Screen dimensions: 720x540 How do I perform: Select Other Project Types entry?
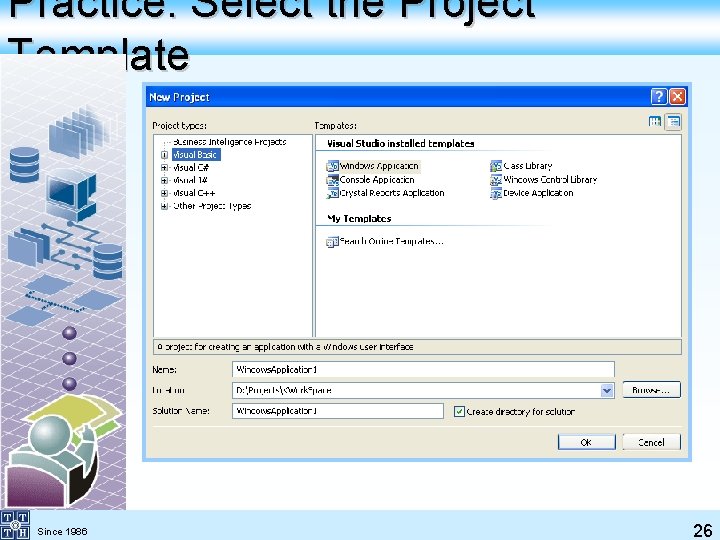click(x=212, y=206)
